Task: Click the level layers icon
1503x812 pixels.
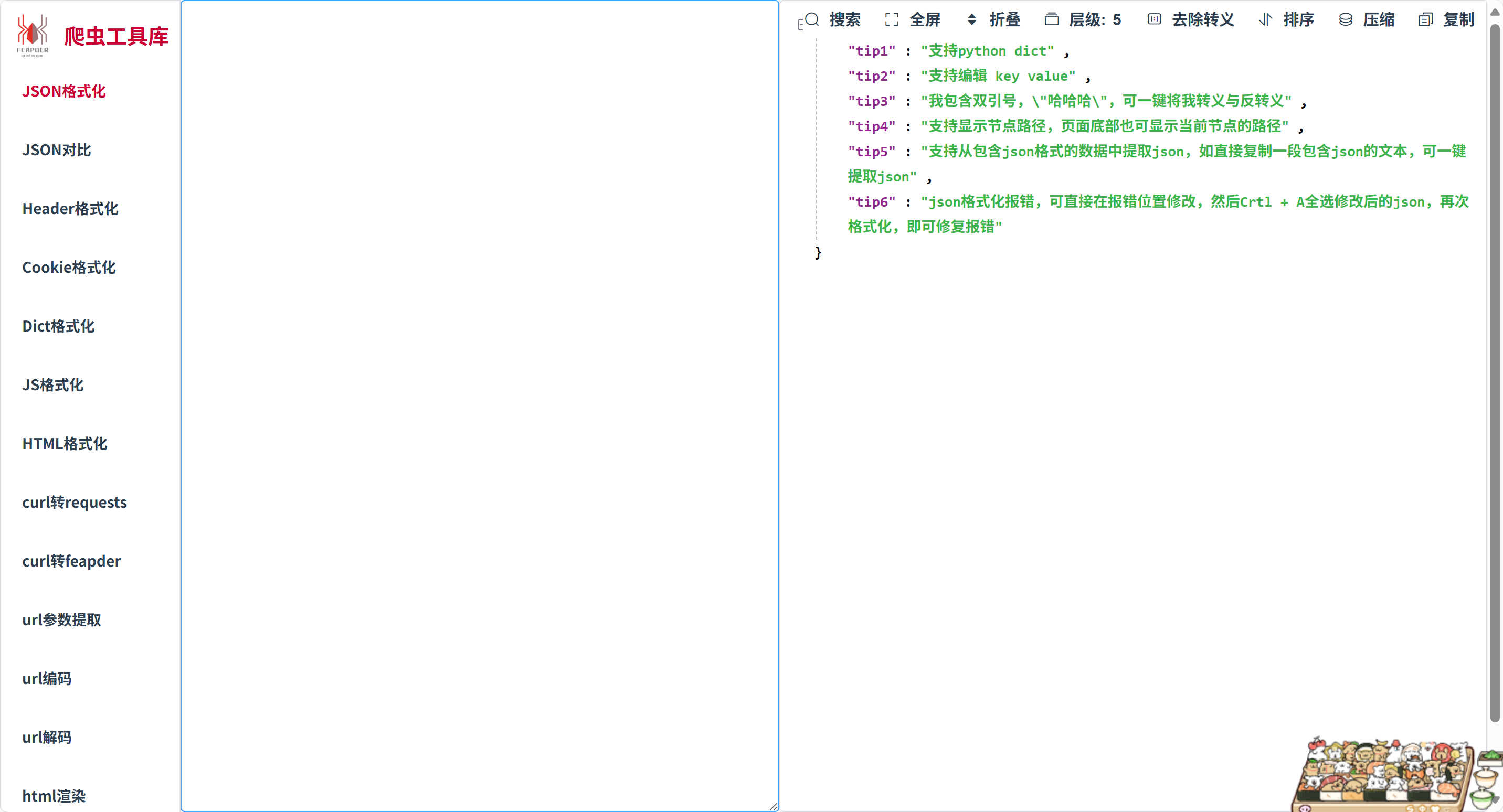Action: [1051, 19]
